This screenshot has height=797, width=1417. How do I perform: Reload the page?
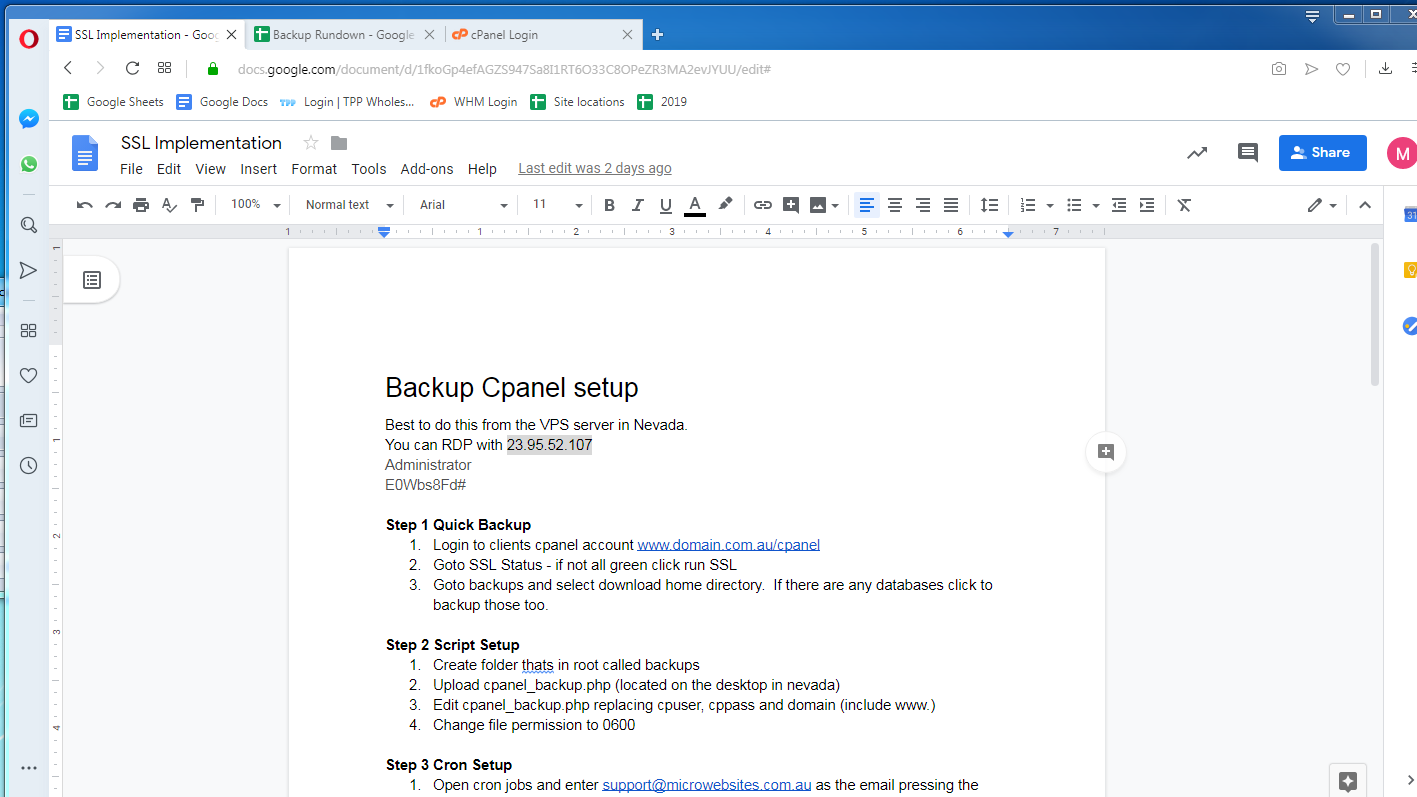pos(132,68)
